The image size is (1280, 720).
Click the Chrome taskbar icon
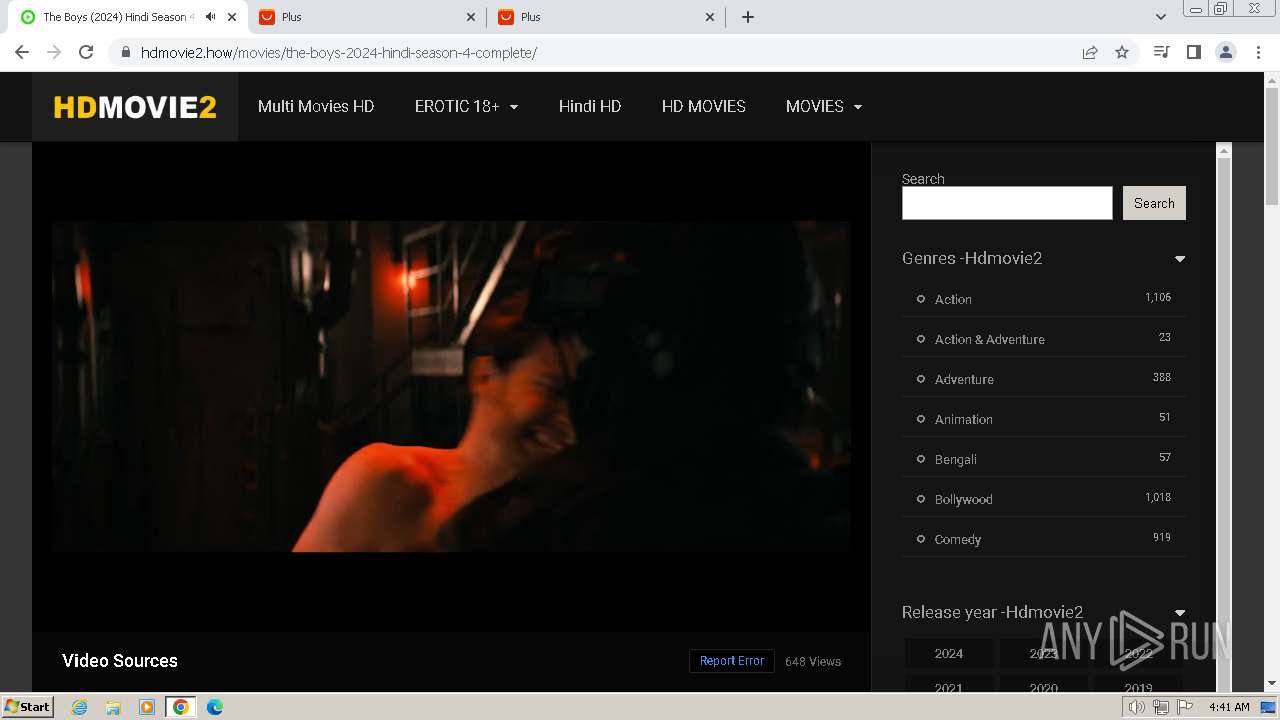[181, 707]
